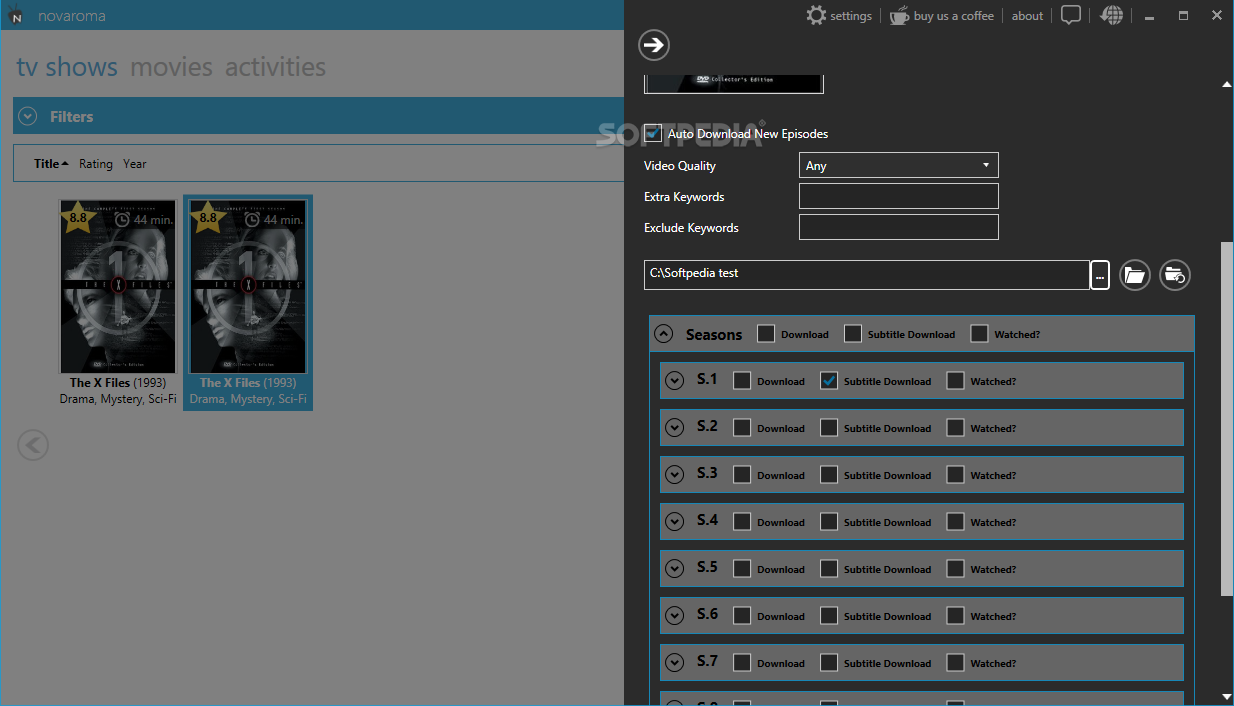Expand season S.6 episodes

point(675,615)
